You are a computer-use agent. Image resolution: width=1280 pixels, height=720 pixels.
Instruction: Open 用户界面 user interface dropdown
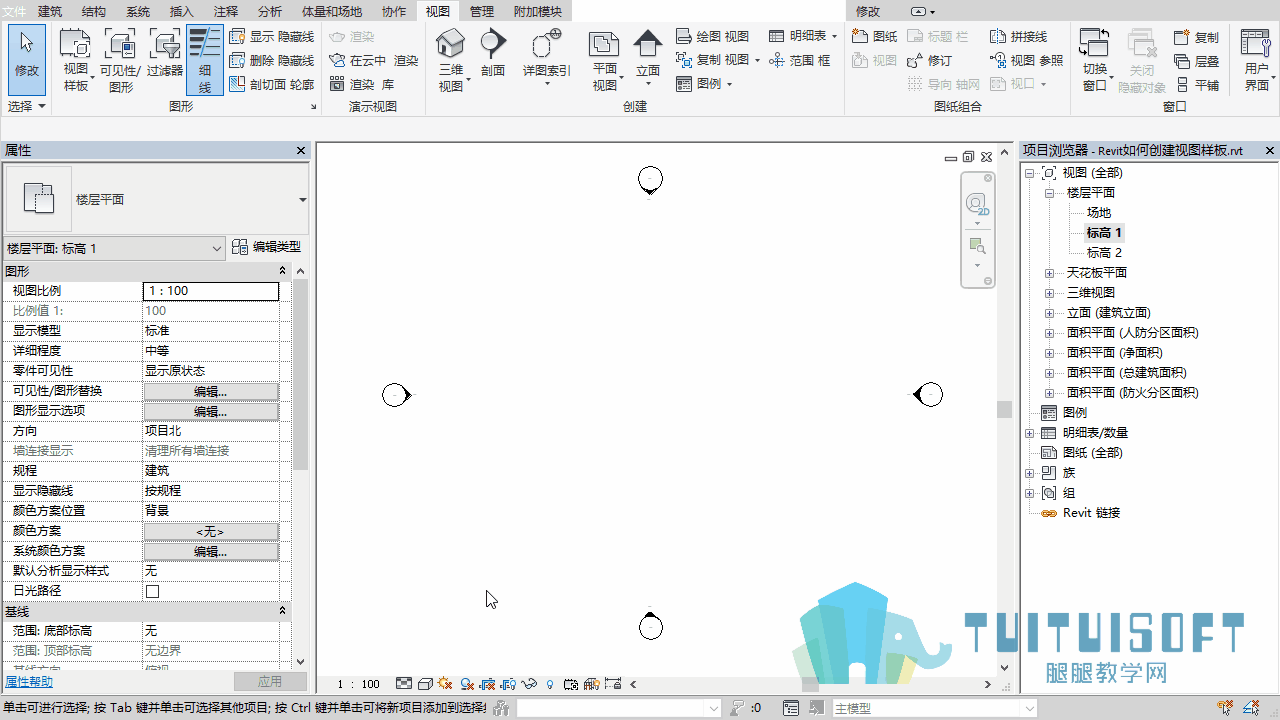1256,60
